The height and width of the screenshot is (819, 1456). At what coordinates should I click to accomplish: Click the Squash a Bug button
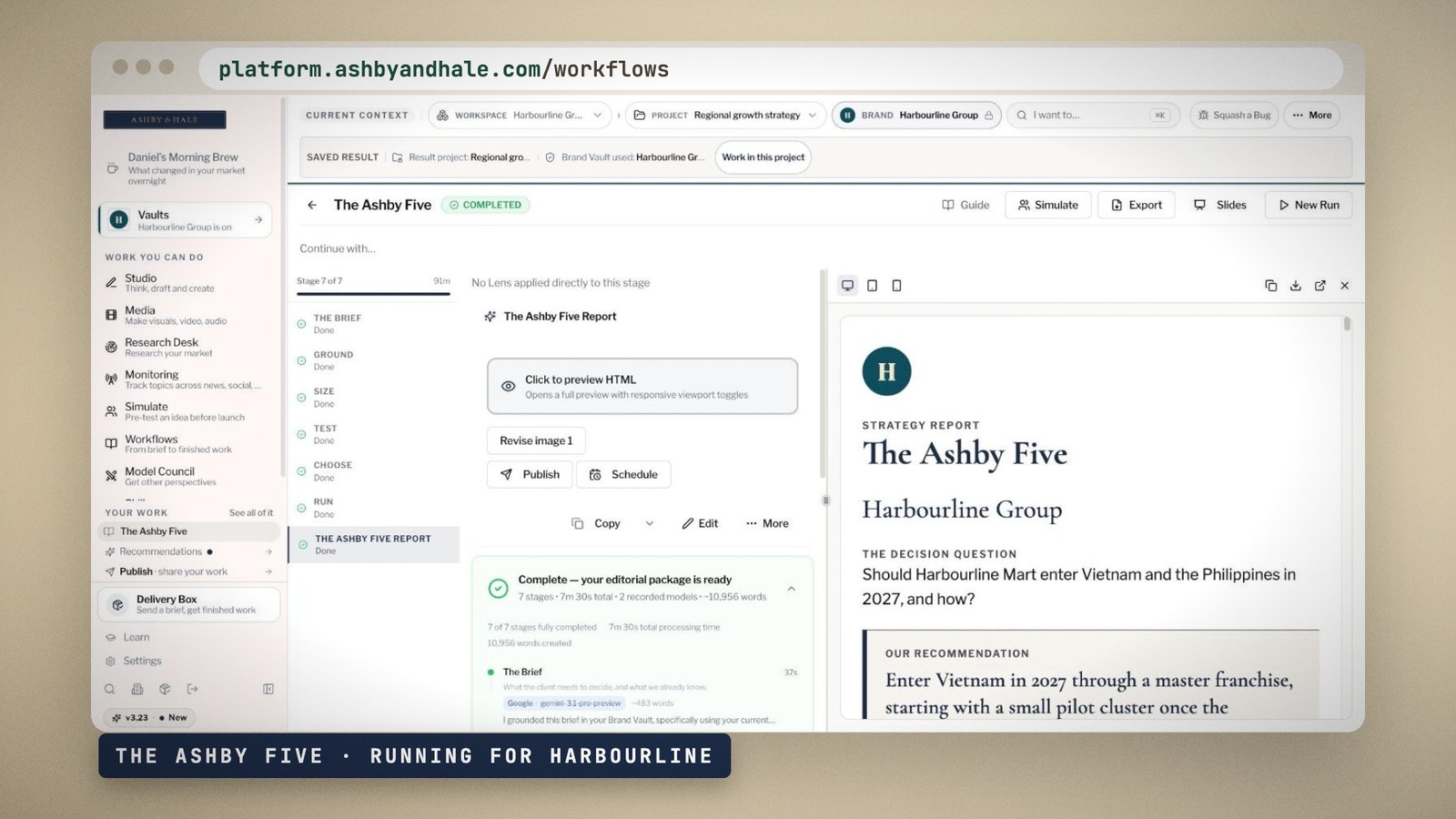[1234, 116]
